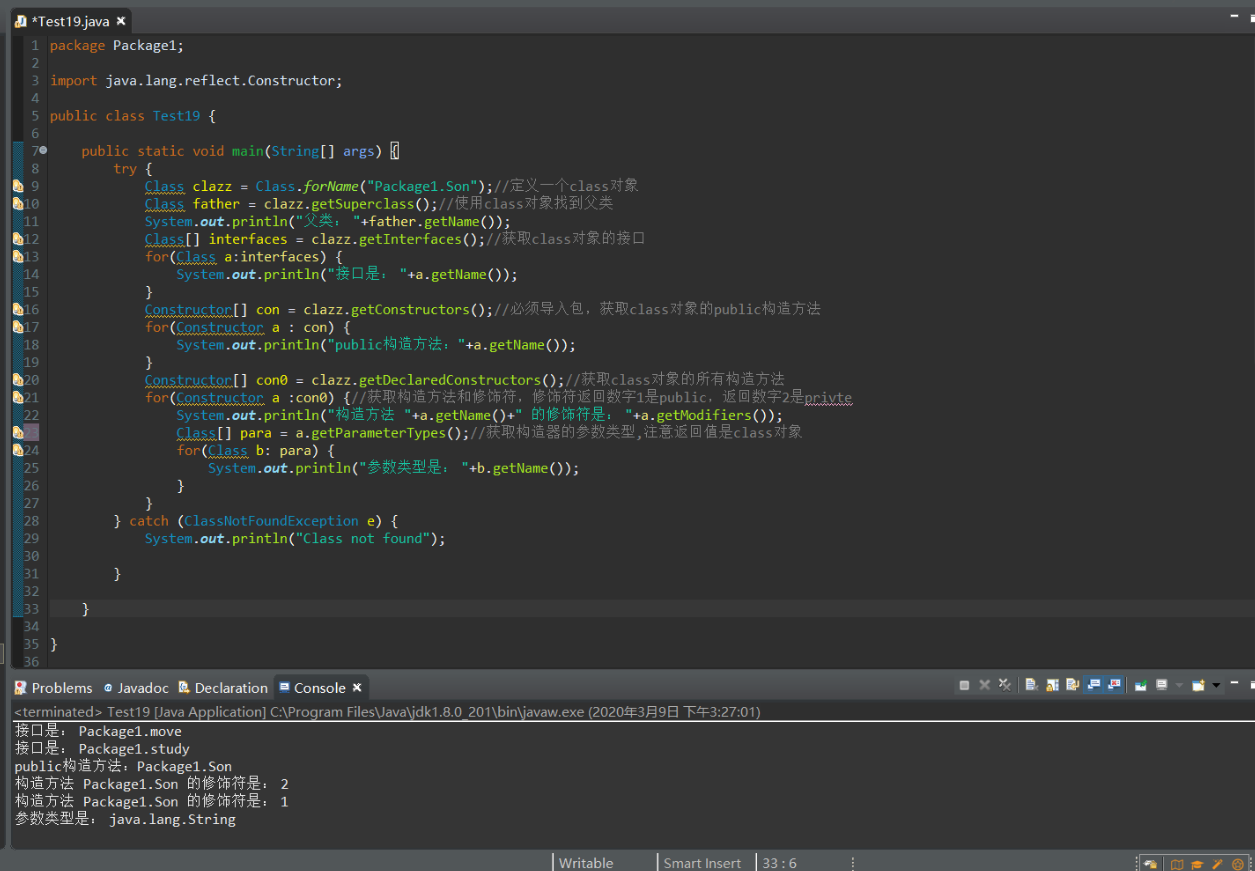Toggle Scroll Lock in the console

tap(1052, 685)
